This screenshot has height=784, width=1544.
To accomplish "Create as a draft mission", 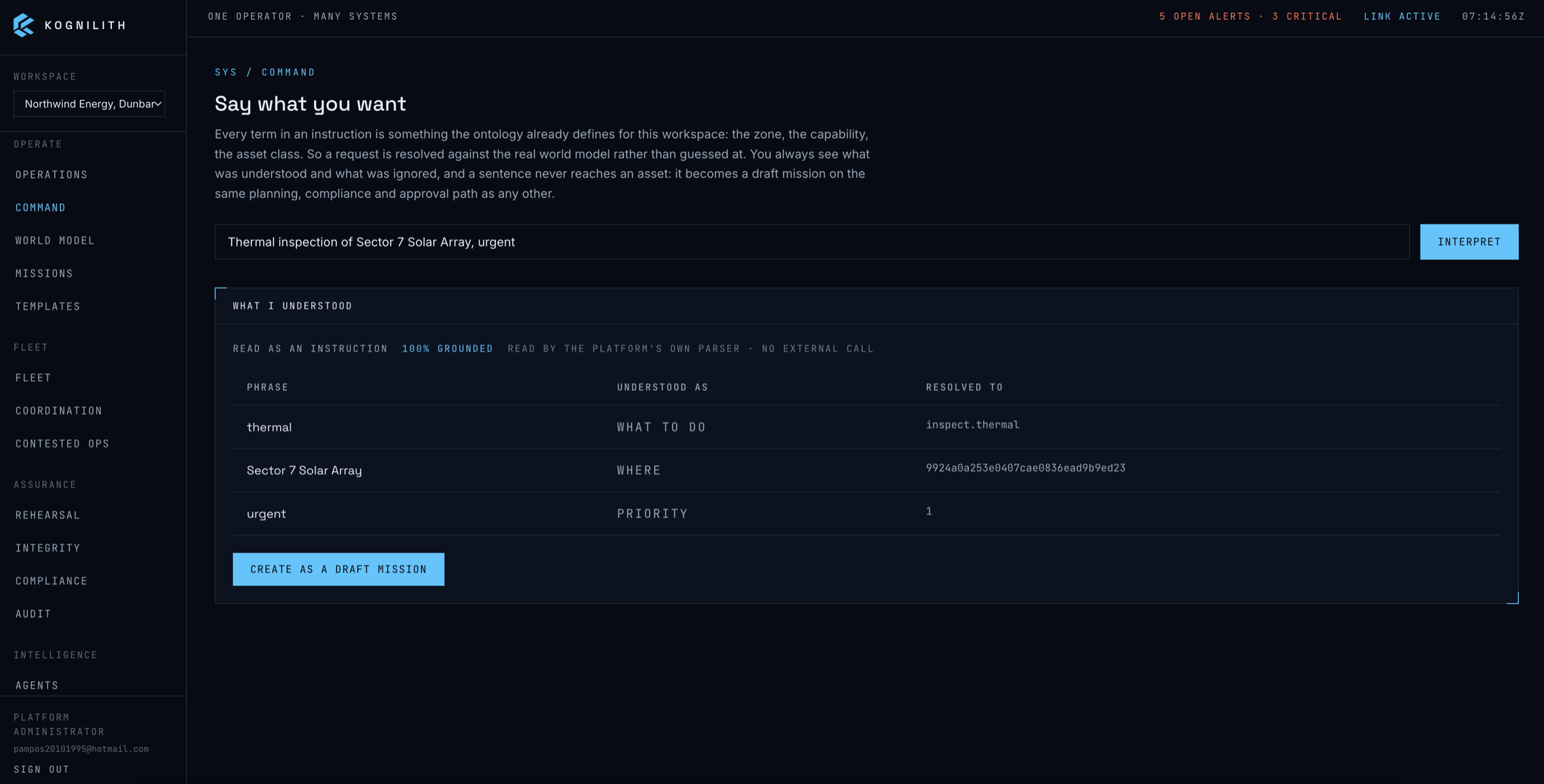I will click(338, 569).
